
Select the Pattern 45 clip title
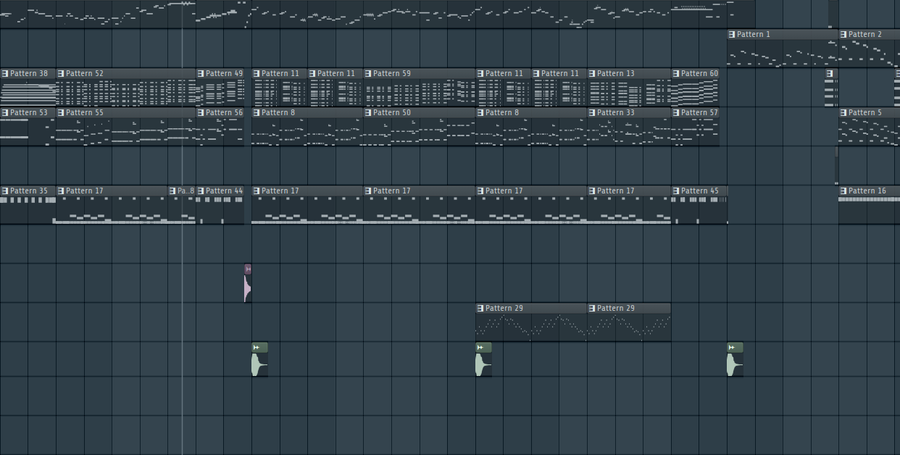pyautogui.click(x=700, y=190)
